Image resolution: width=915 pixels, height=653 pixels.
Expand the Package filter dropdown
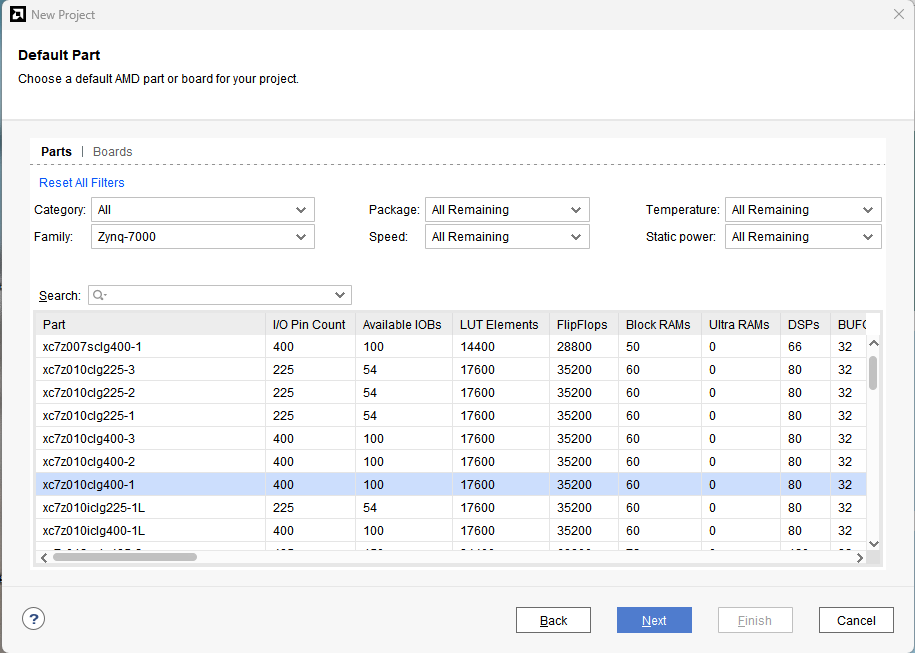(x=507, y=209)
